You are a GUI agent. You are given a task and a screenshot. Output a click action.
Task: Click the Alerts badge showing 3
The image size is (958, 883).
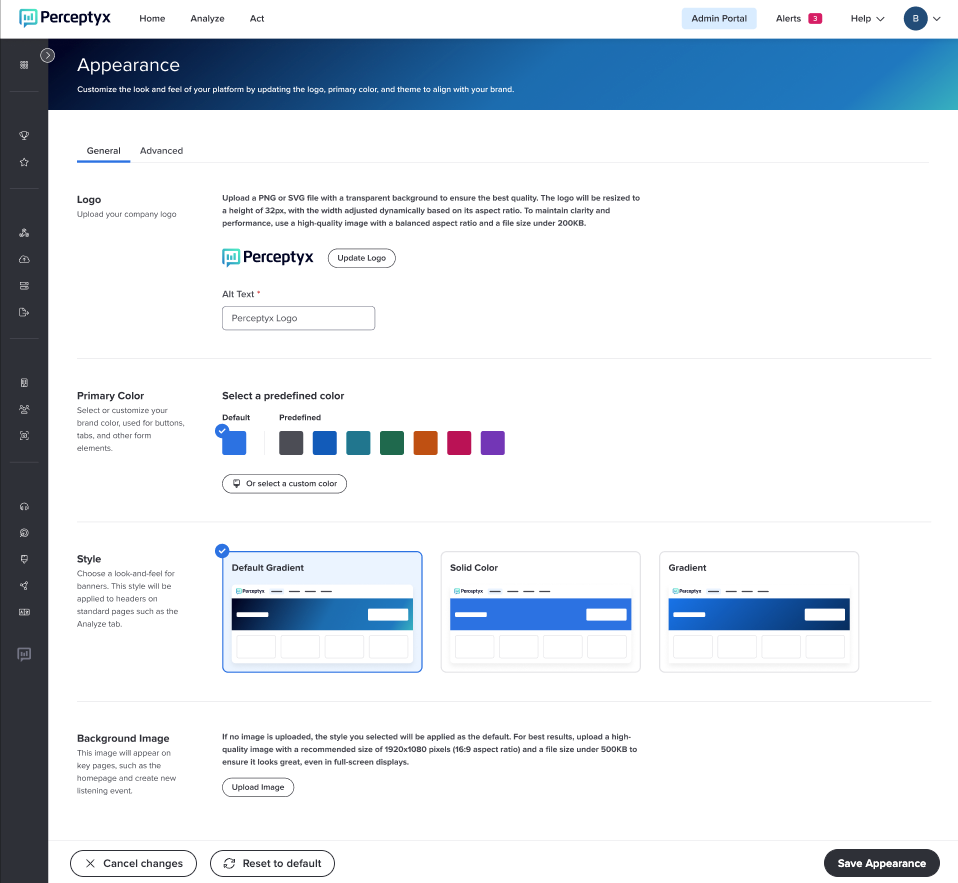point(815,18)
